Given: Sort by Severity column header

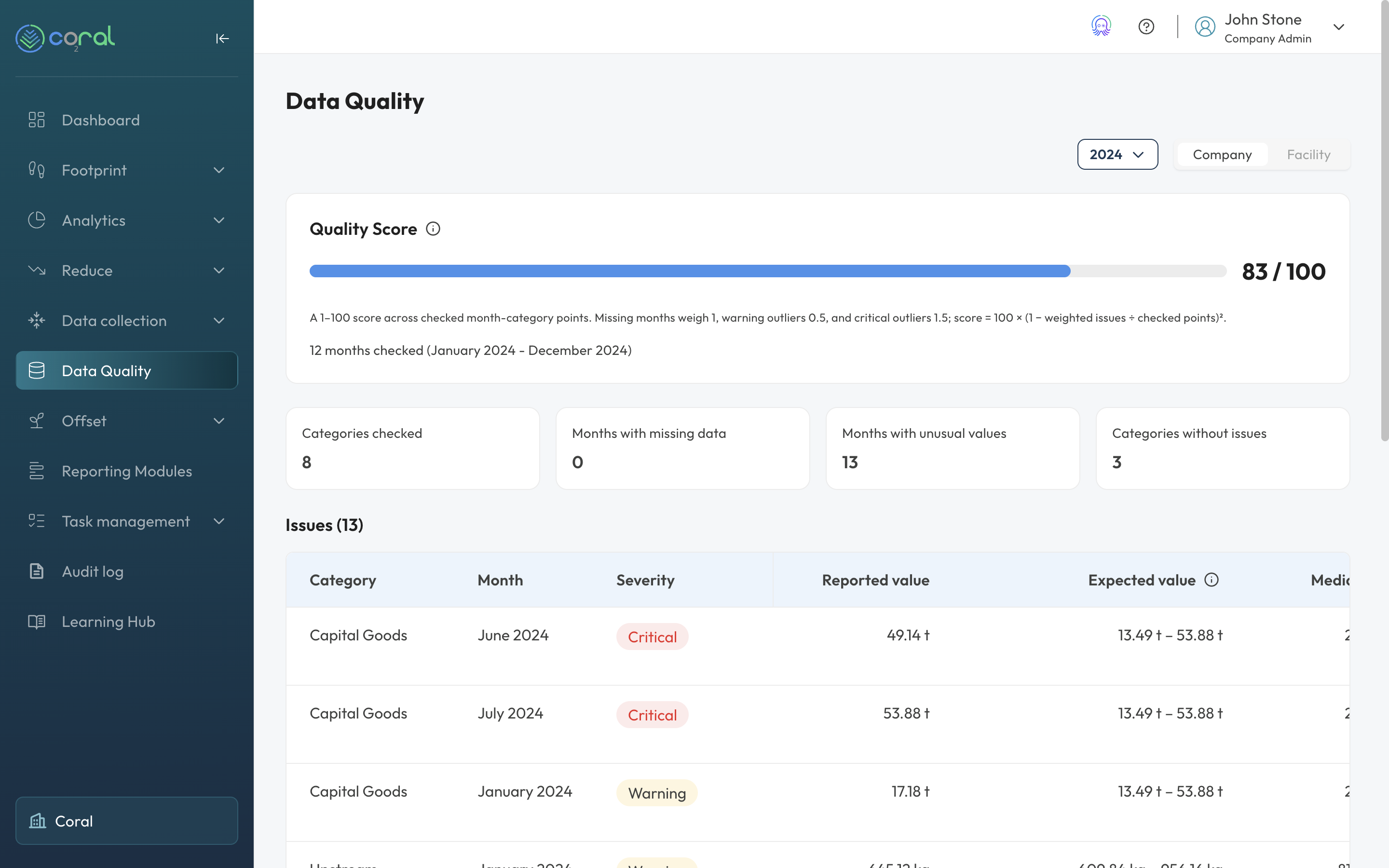Looking at the screenshot, I should point(645,580).
